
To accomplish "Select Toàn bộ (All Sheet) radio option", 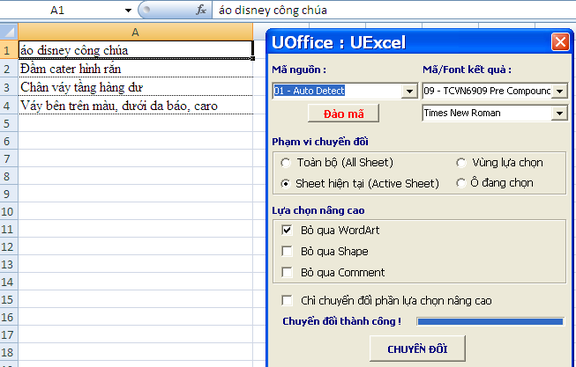I will pyautogui.click(x=285, y=163).
